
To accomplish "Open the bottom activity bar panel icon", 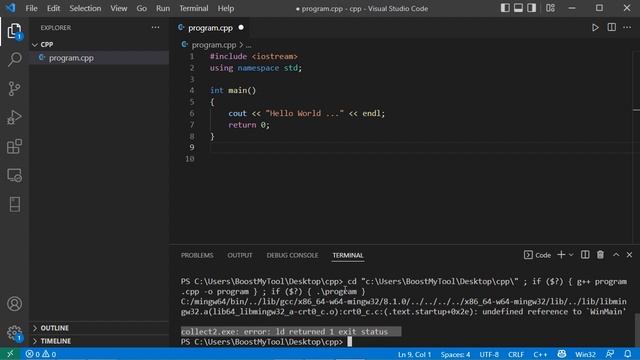I will point(14,204).
